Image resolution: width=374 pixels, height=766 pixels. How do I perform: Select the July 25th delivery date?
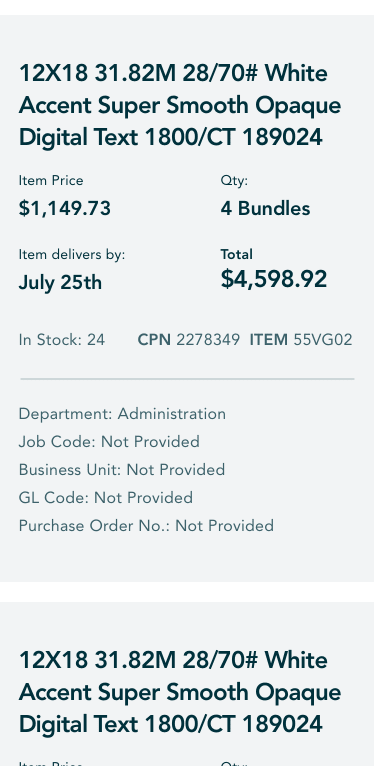tap(60, 282)
